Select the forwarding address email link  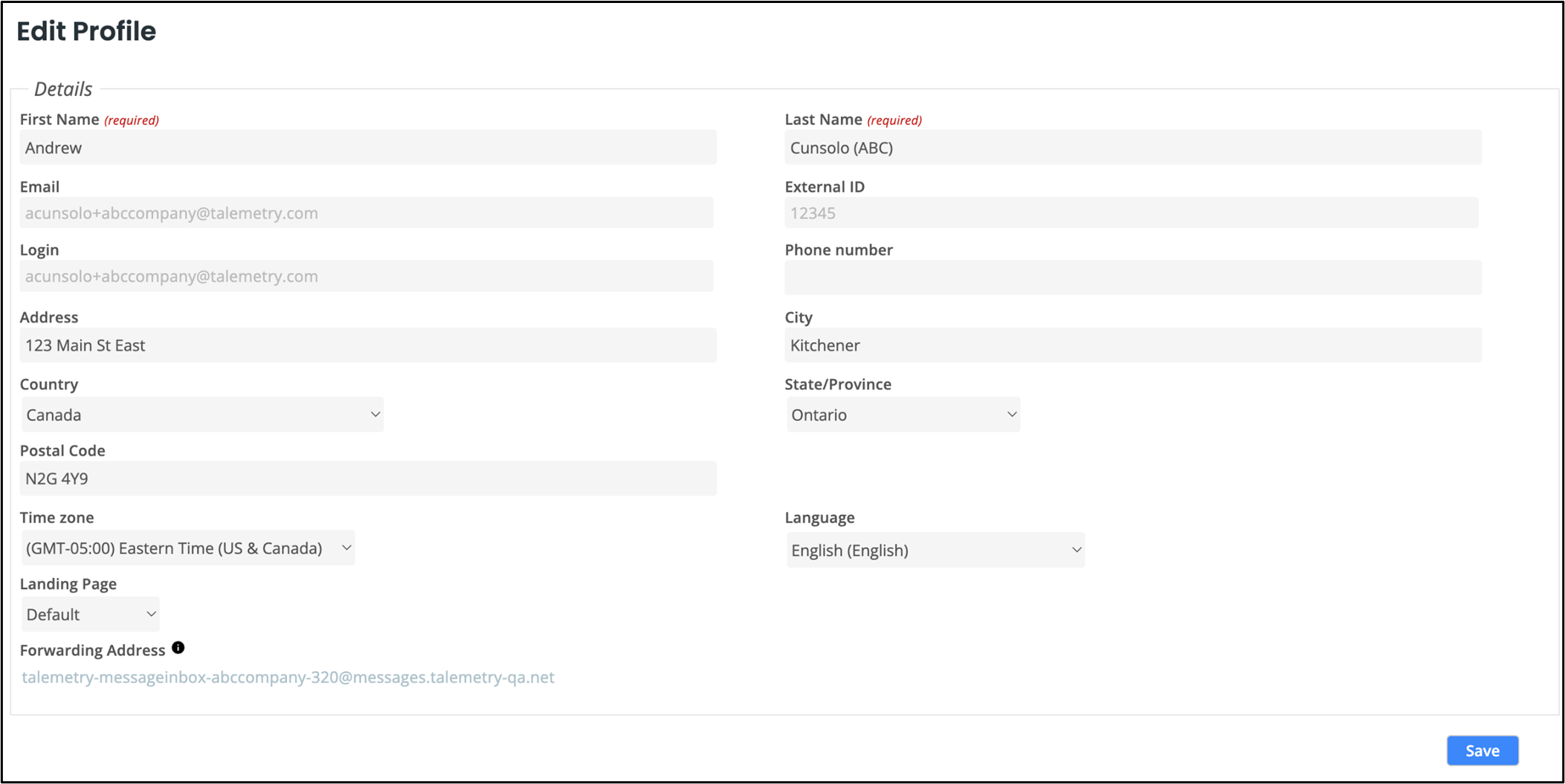288,677
